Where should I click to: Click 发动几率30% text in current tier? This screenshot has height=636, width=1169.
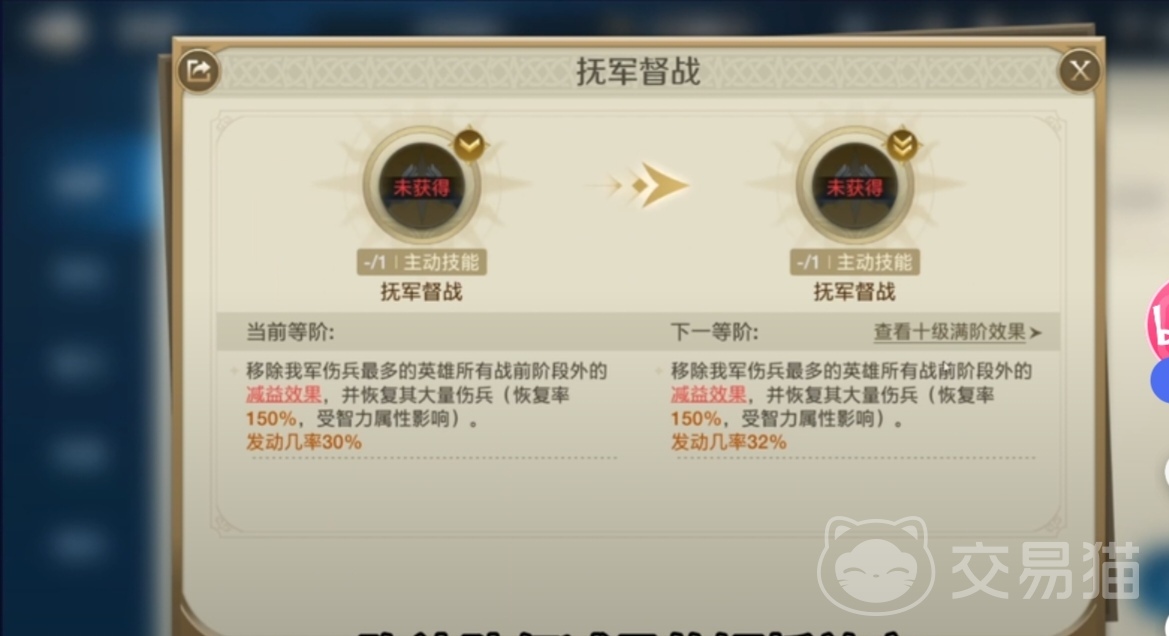point(303,442)
